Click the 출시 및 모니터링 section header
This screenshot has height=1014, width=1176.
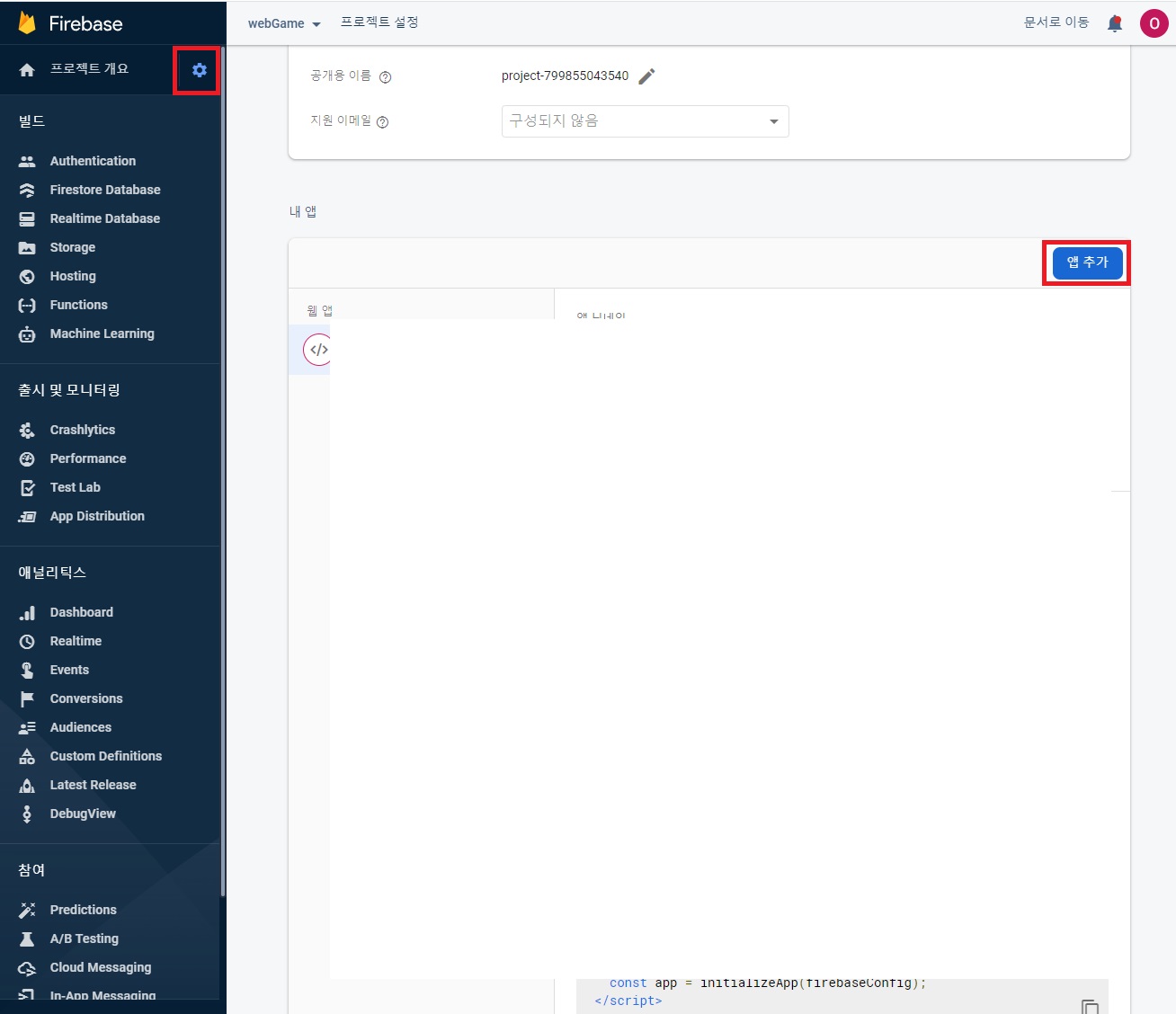point(69,390)
